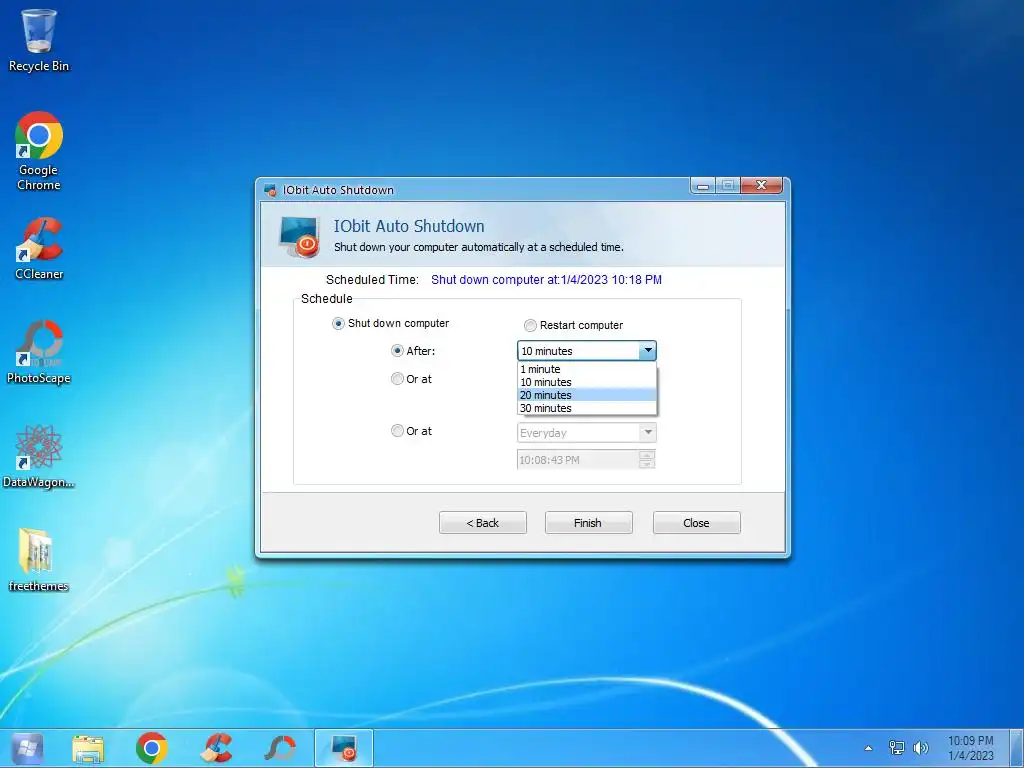Screen dimensions: 1024x768
Task: Click the Close button in dialog
Action: (697, 523)
